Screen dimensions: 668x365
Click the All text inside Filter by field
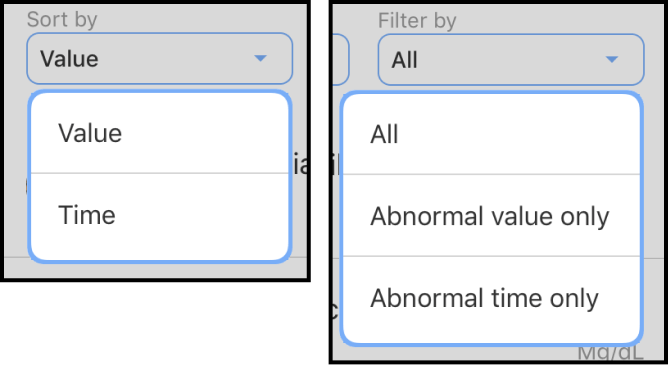click(x=404, y=60)
